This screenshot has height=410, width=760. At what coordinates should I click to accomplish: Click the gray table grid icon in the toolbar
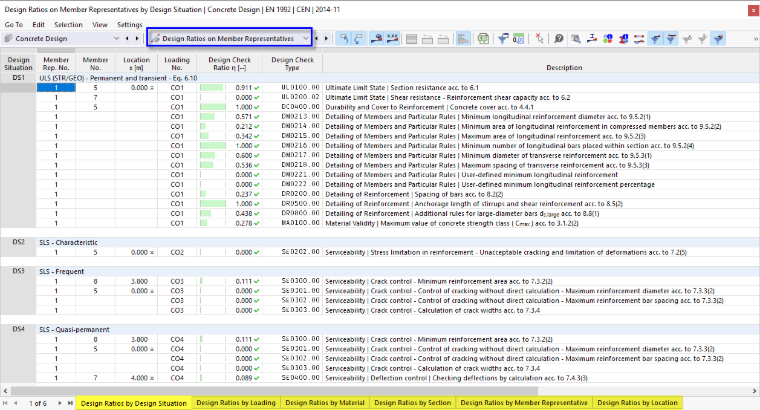(x=412, y=39)
